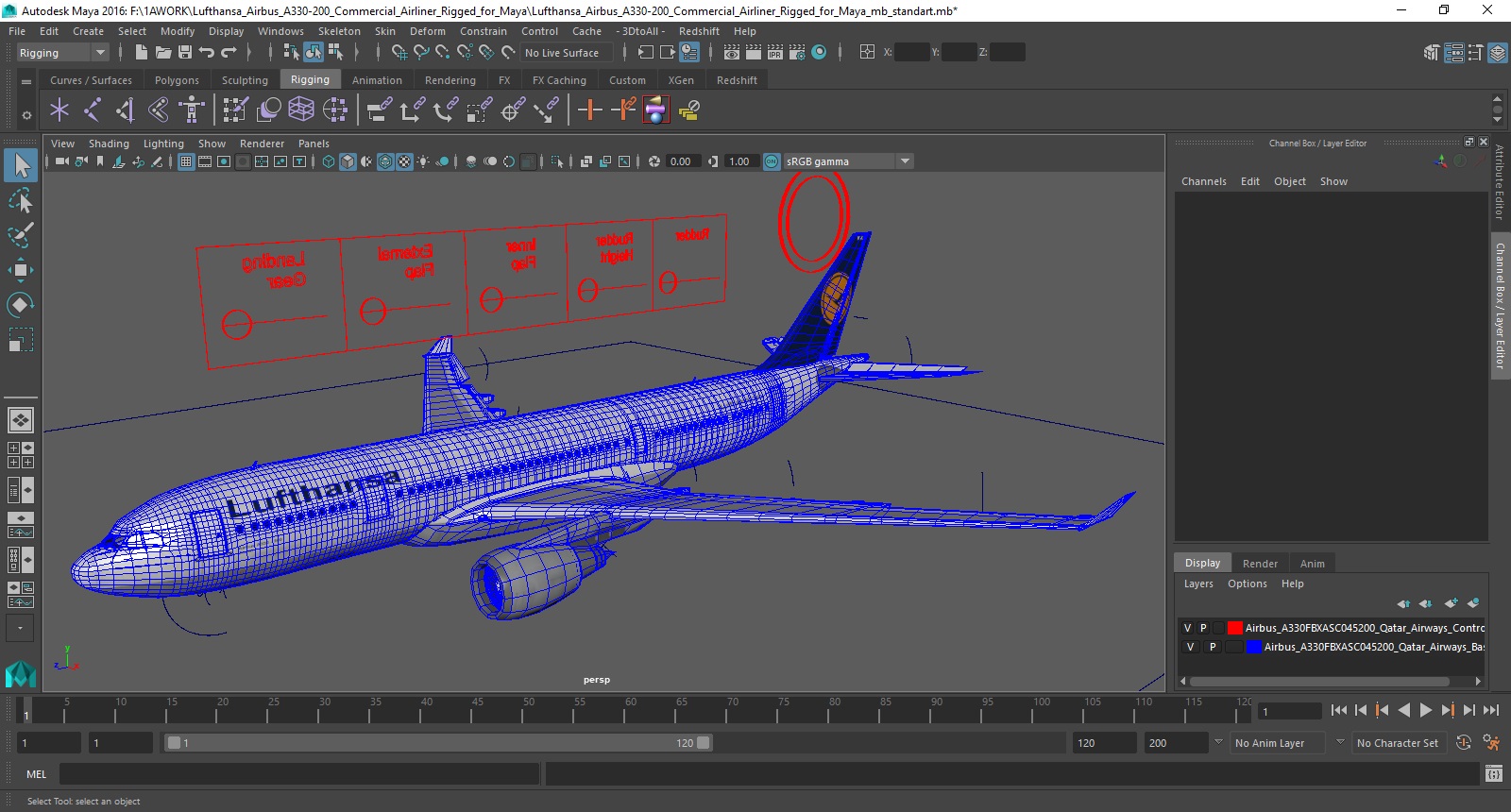Select the Rotate tool in the toolbox
This screenshot has width=1511, height=812.
pyautogui.click(x=21, y=304)
